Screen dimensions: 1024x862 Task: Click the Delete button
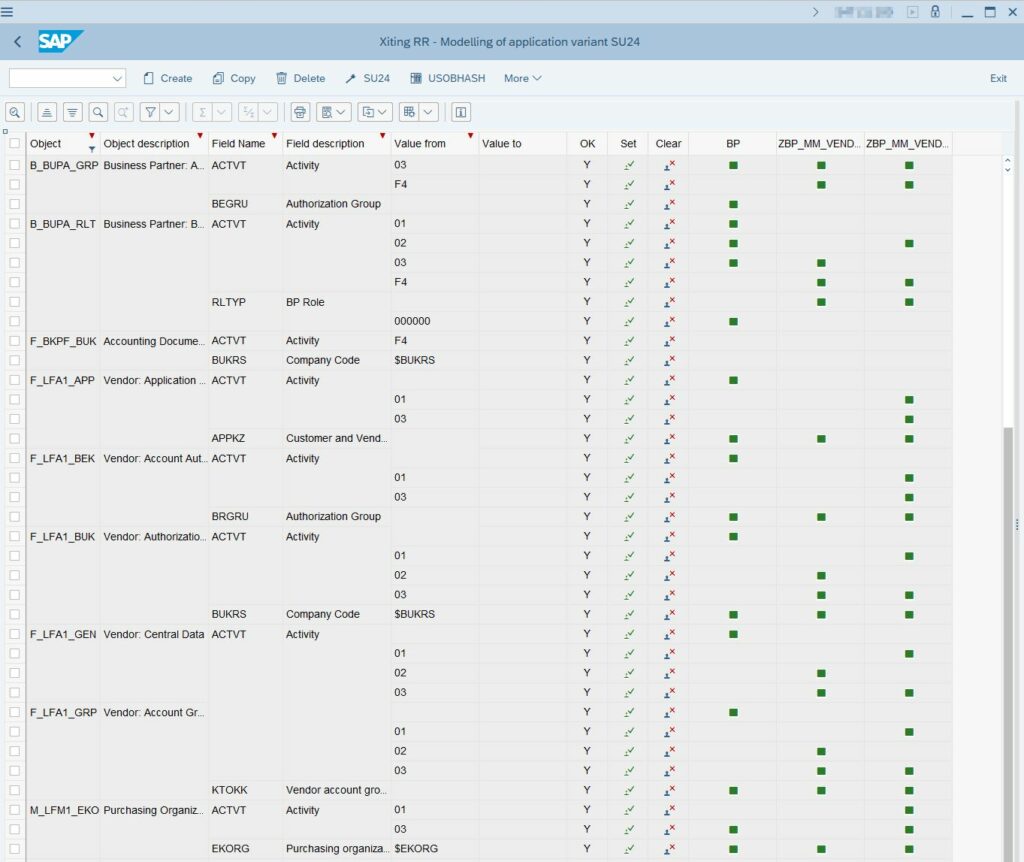coord(300,78)
